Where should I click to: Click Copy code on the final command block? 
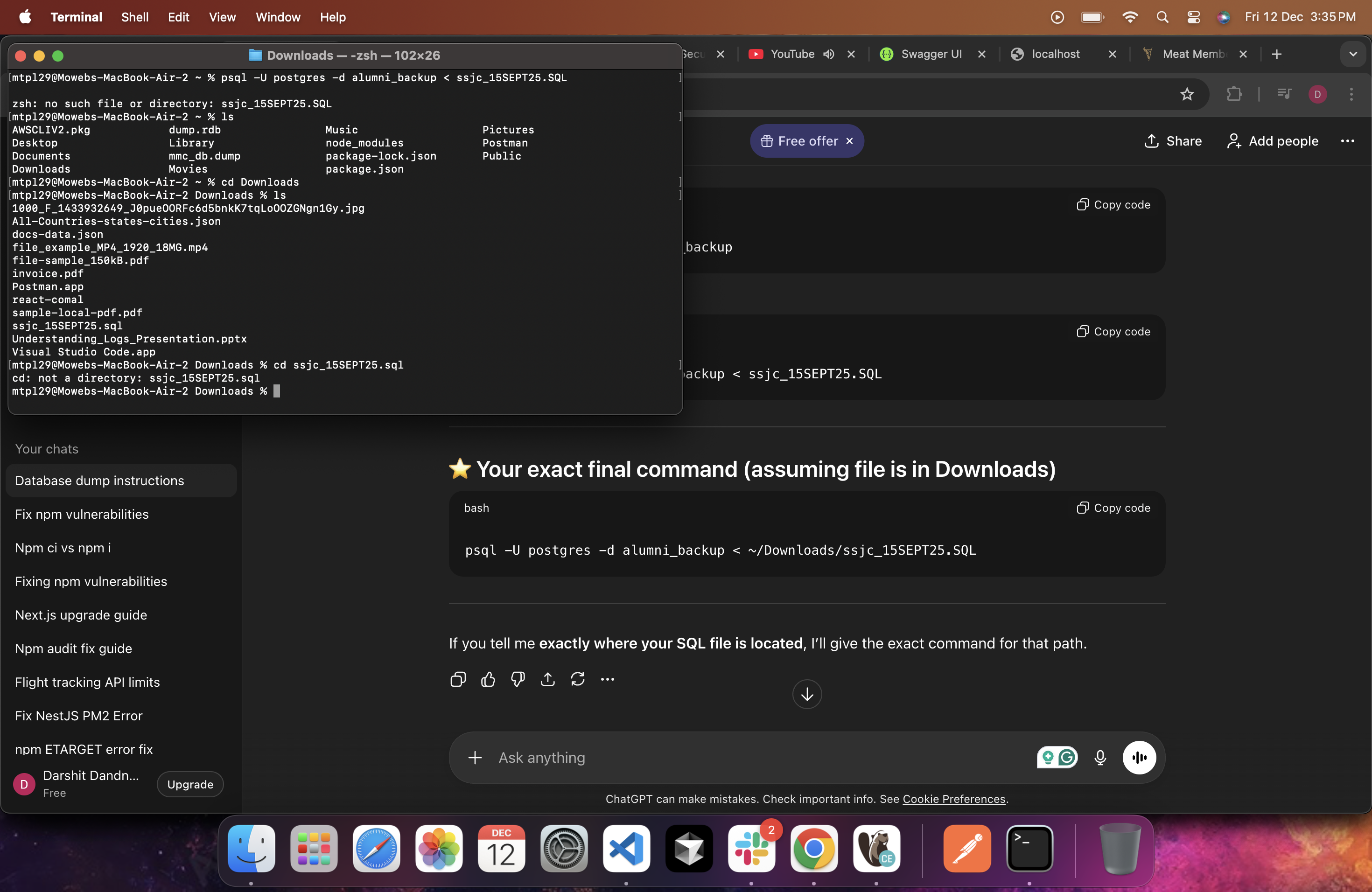tap(1113, 508)
